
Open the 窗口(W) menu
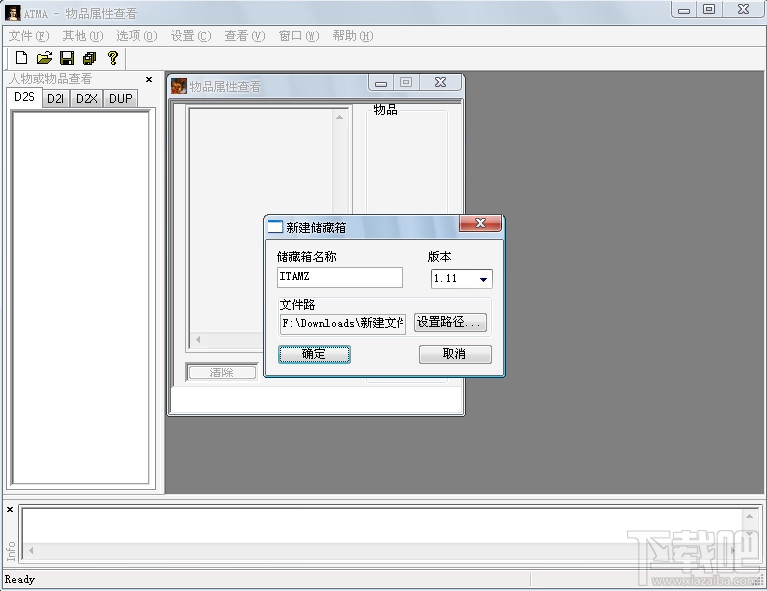click(x=299, y=36)
